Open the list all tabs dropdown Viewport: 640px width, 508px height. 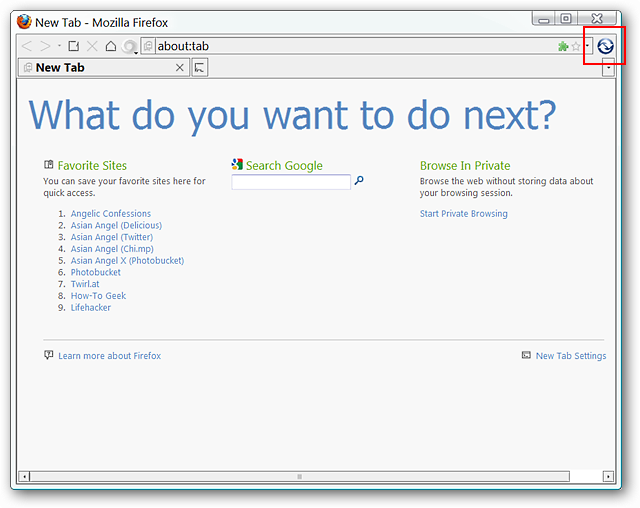(608, 68)
